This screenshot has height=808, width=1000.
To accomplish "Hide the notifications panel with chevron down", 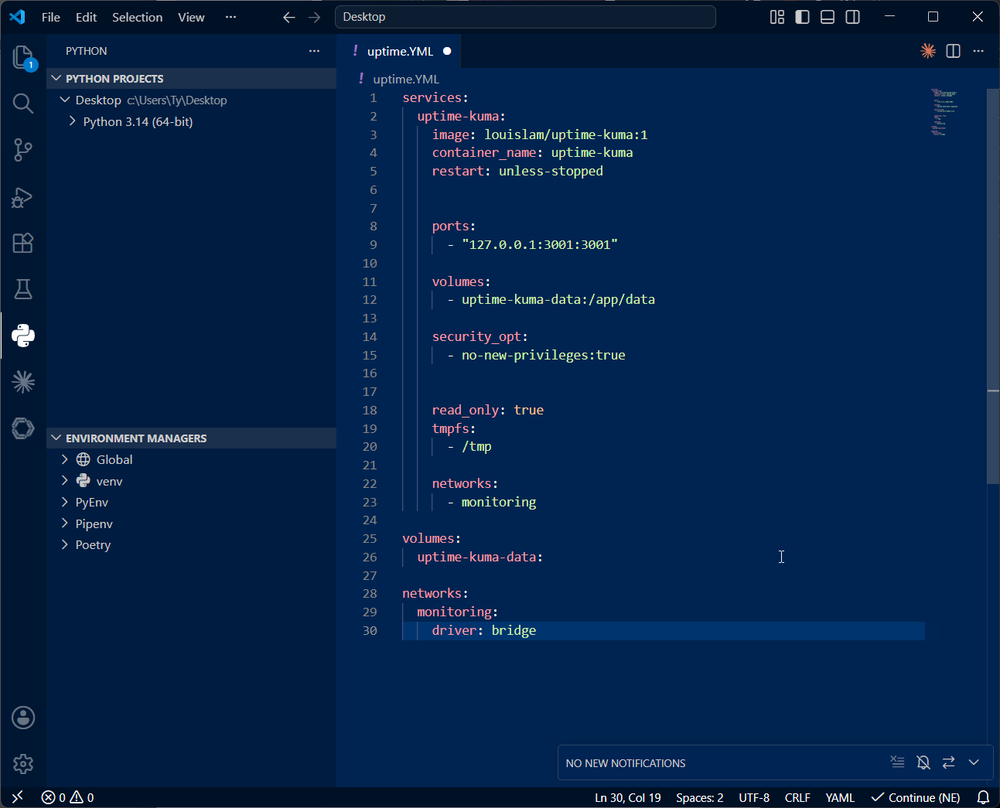I will 973,762.
